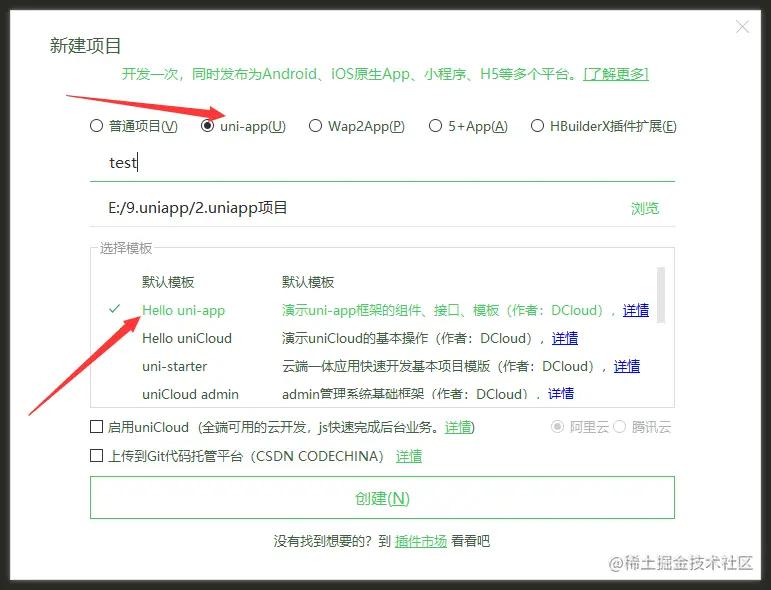Image resolution: width=771 pixels, height=590 pixels.
Task: Open 详情 link for Hello uniCloud
Action: [564, 338]
